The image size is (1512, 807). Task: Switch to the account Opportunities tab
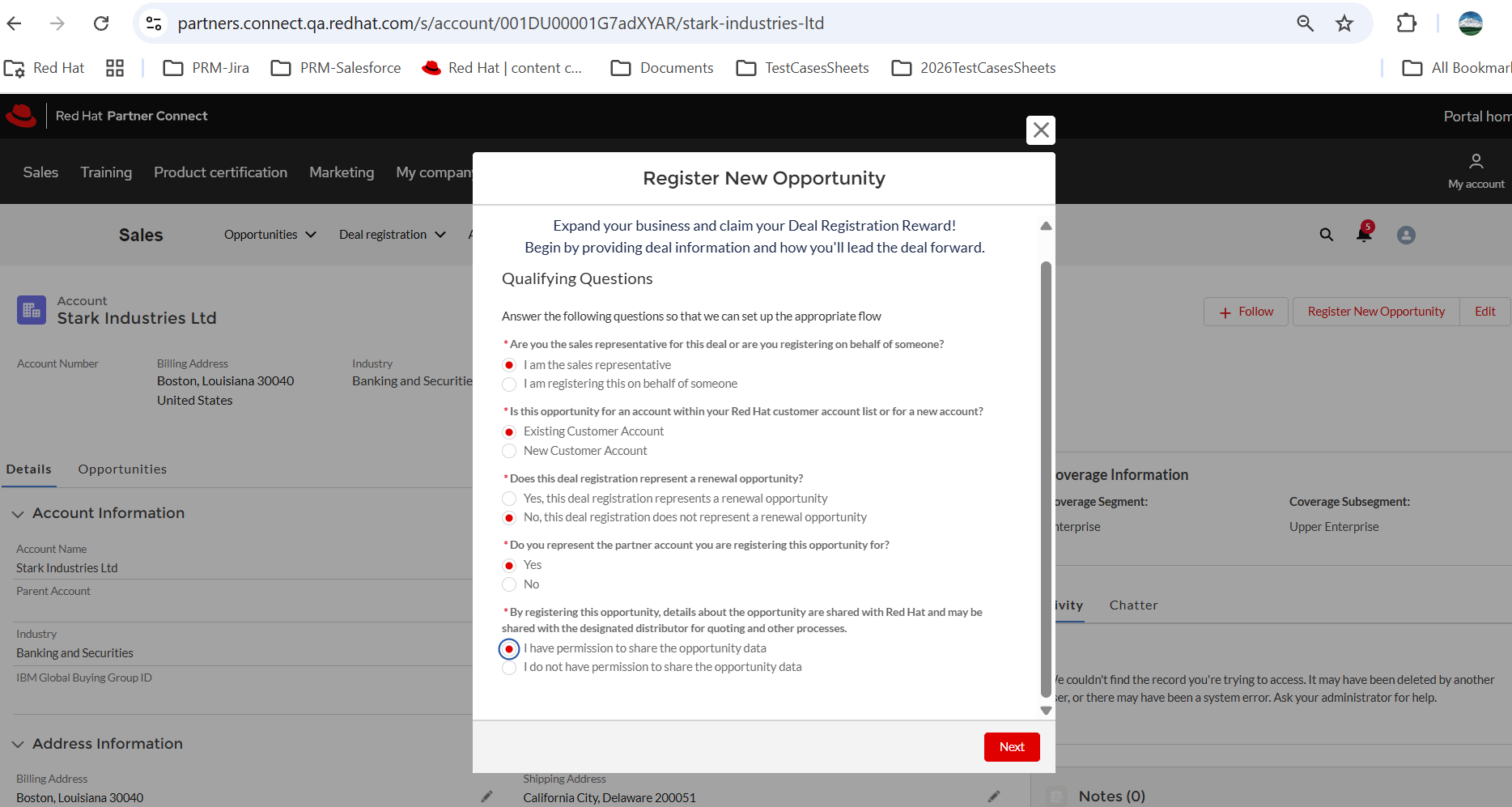click(x=122, y=469)
